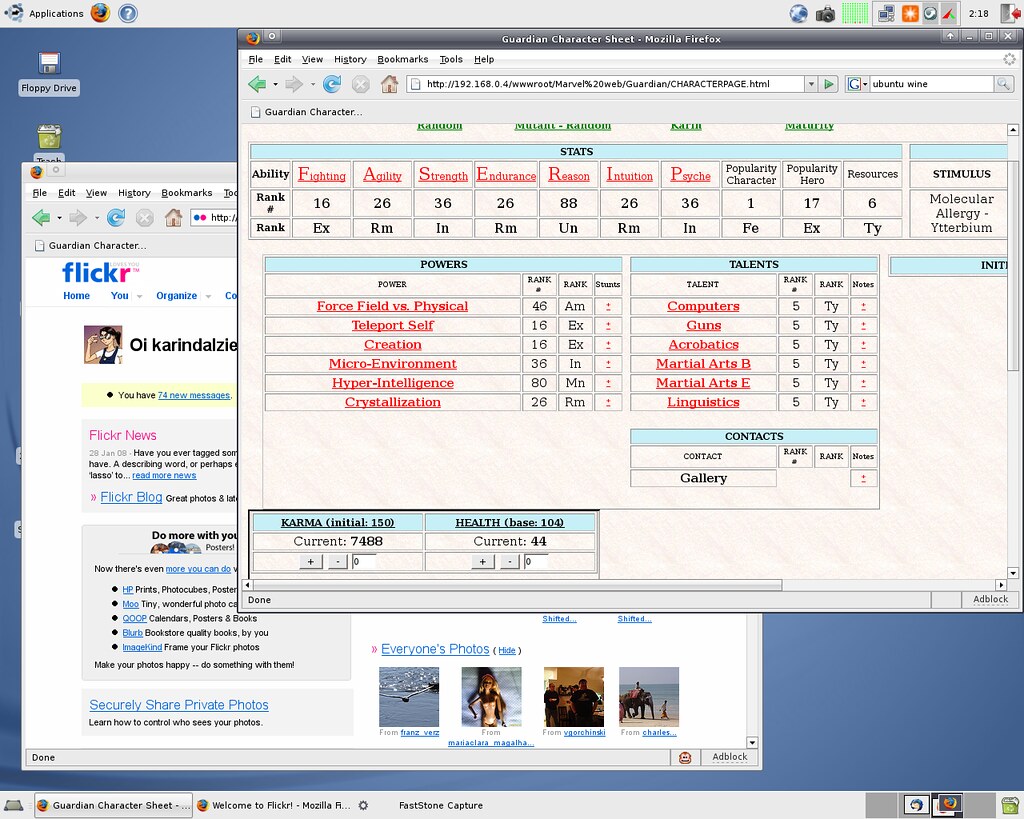Switch to Welcome to Flickr taskbar window
Screen dimensions: 1024x819
(273, 805)
